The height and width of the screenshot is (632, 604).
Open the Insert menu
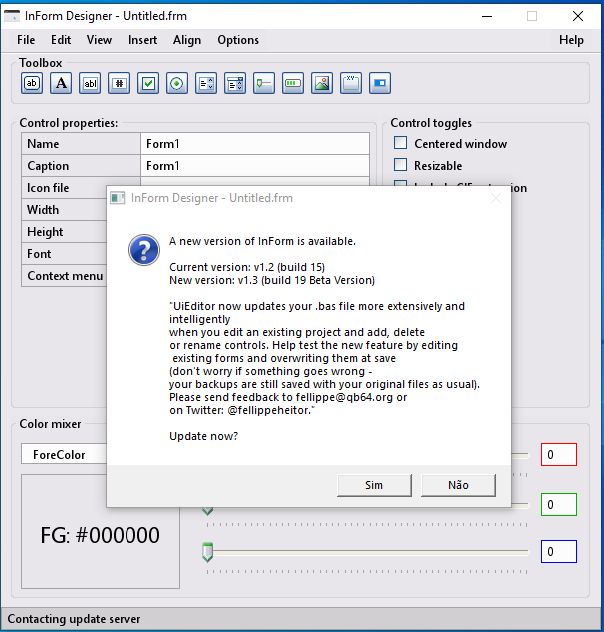[143, 40]
